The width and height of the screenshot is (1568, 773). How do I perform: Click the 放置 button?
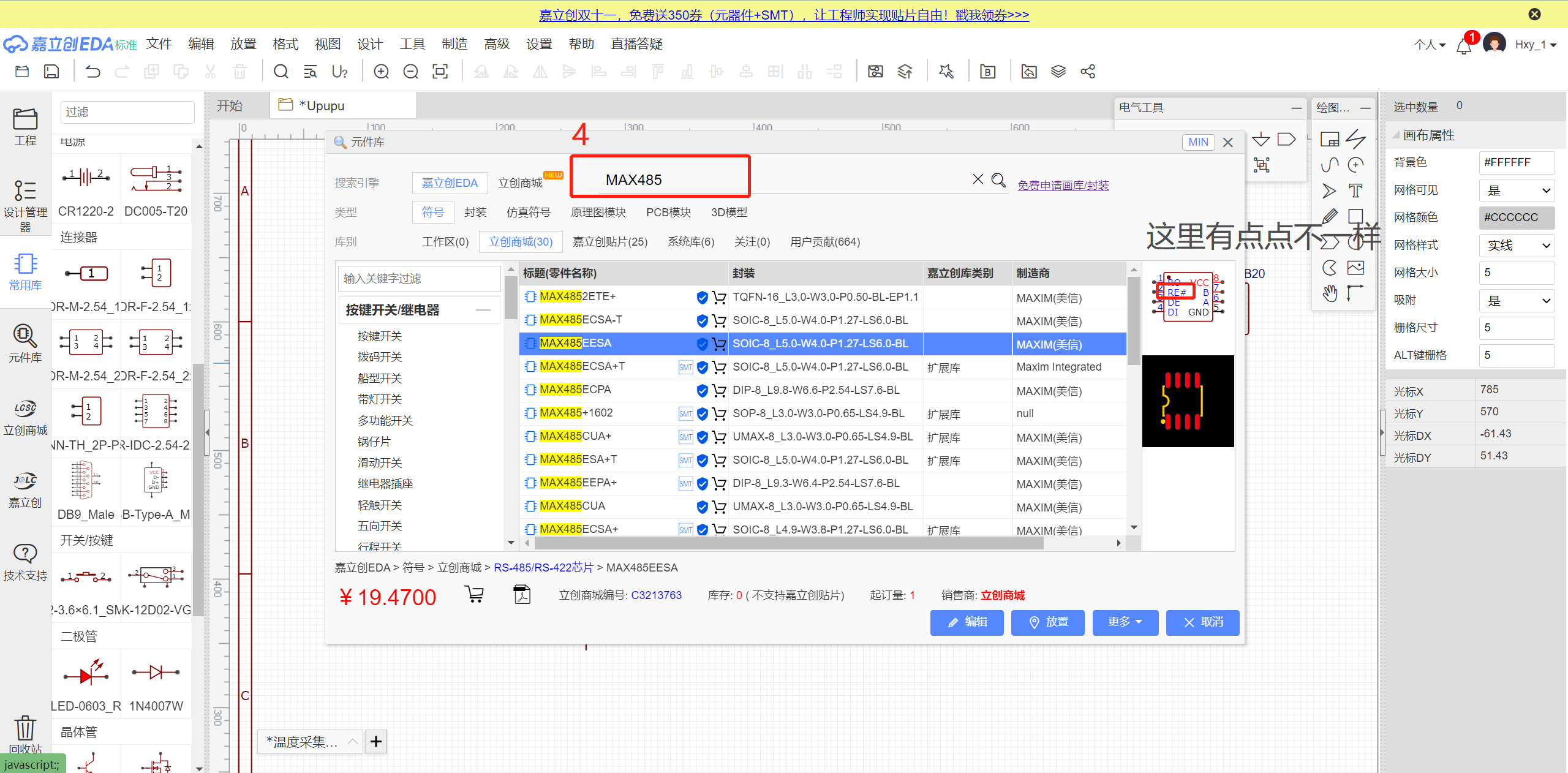coord(1047,622)
